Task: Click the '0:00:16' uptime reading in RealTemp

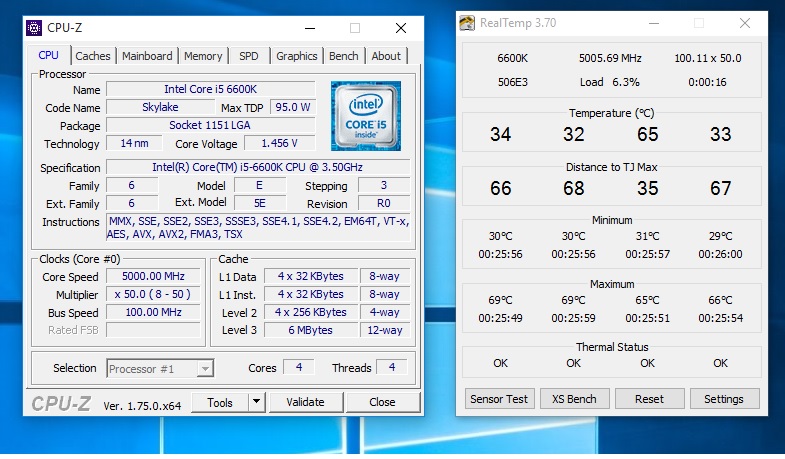Action: click(707, 82)
